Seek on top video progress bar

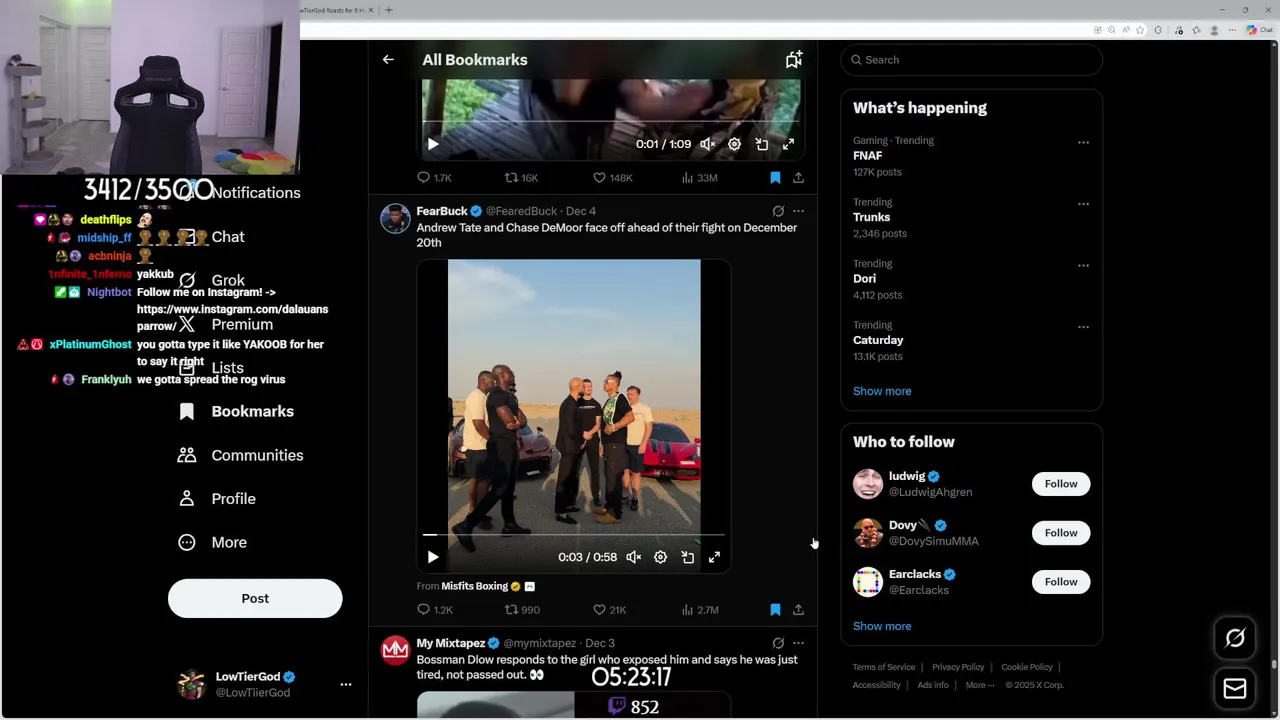611,122
